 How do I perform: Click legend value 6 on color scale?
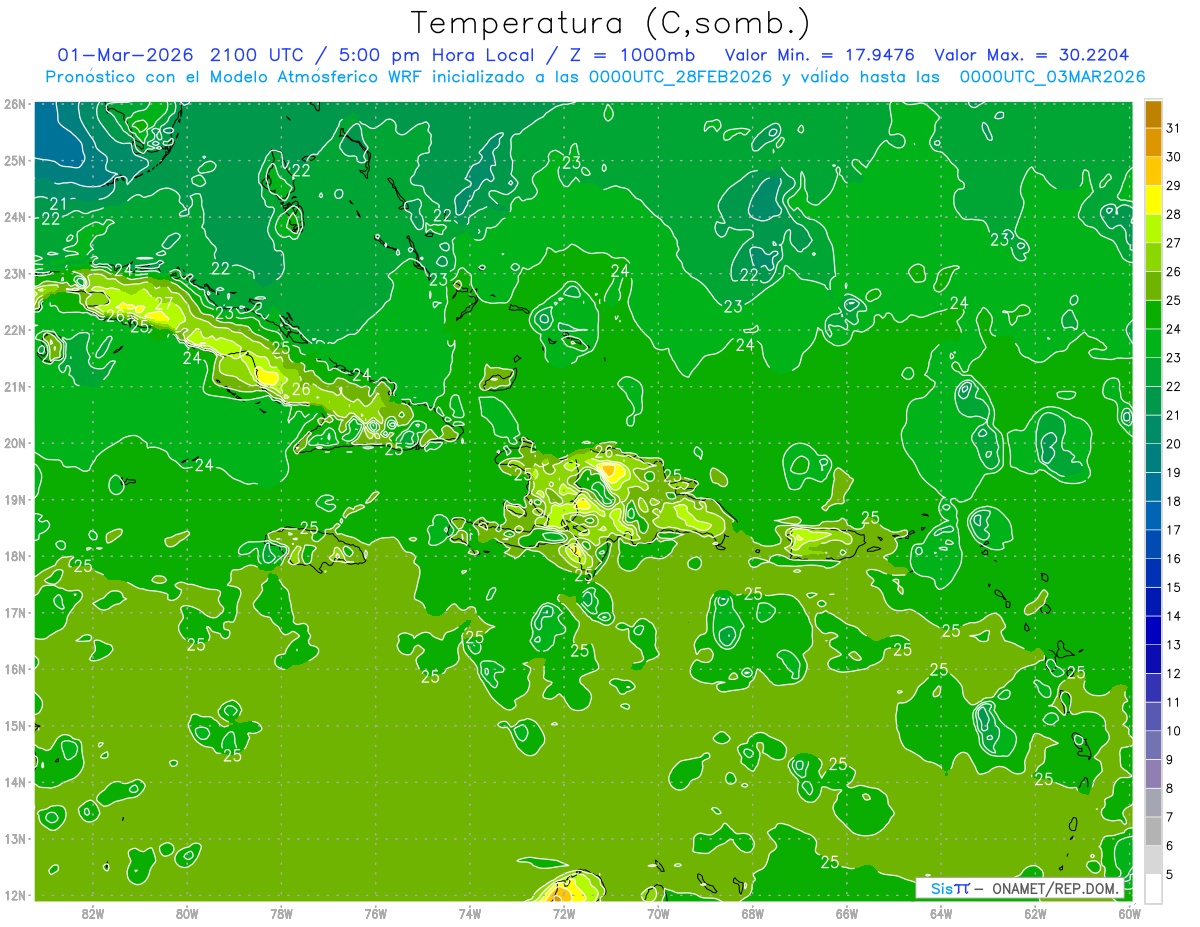tap(1170, 845)
